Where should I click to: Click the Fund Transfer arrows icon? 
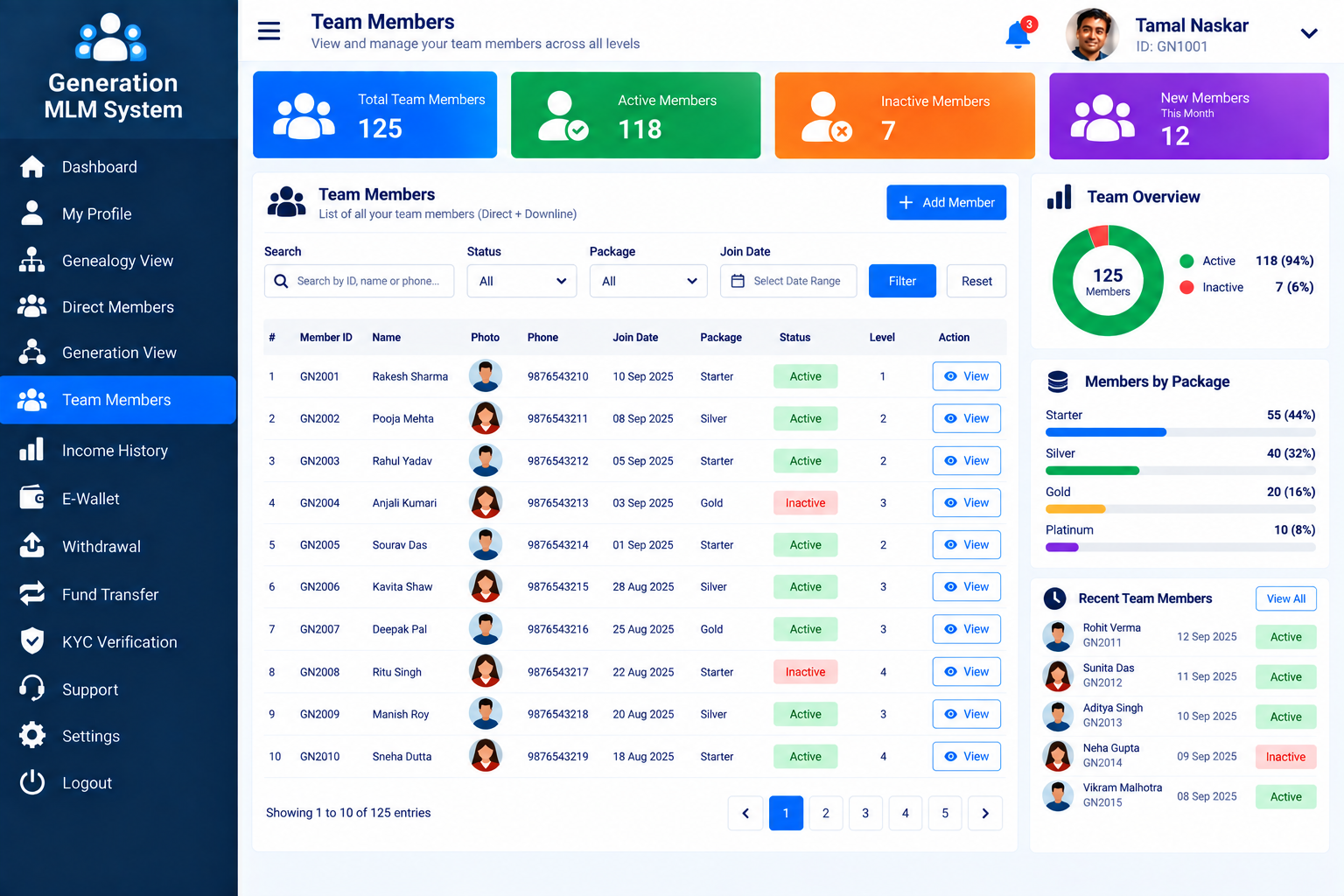pyautogui.click(x=32, y=593)
